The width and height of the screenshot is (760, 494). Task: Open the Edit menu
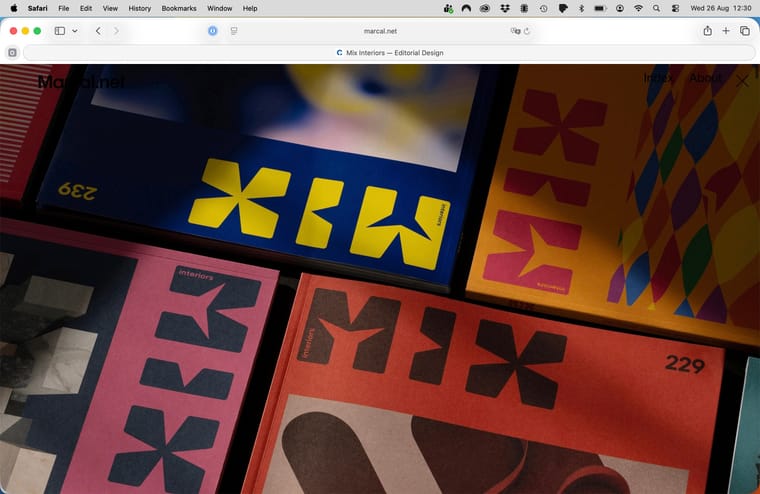pos(86,8)
